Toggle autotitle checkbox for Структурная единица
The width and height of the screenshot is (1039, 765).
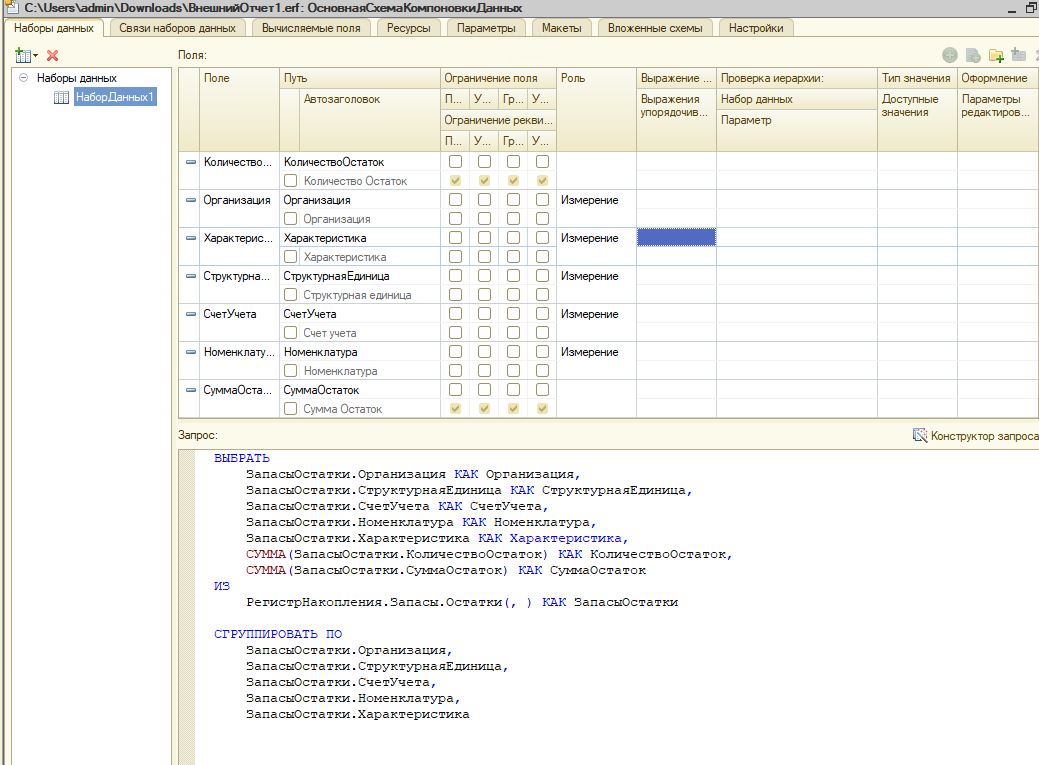point(290,294)
